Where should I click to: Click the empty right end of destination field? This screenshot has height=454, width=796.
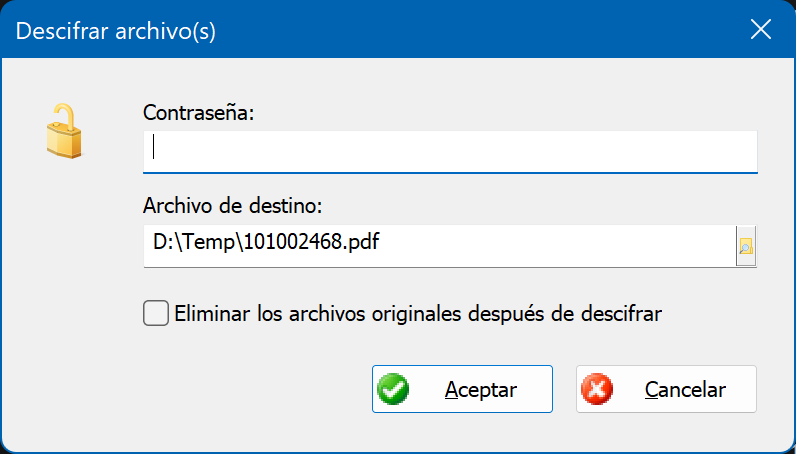[x=558, y=246]
